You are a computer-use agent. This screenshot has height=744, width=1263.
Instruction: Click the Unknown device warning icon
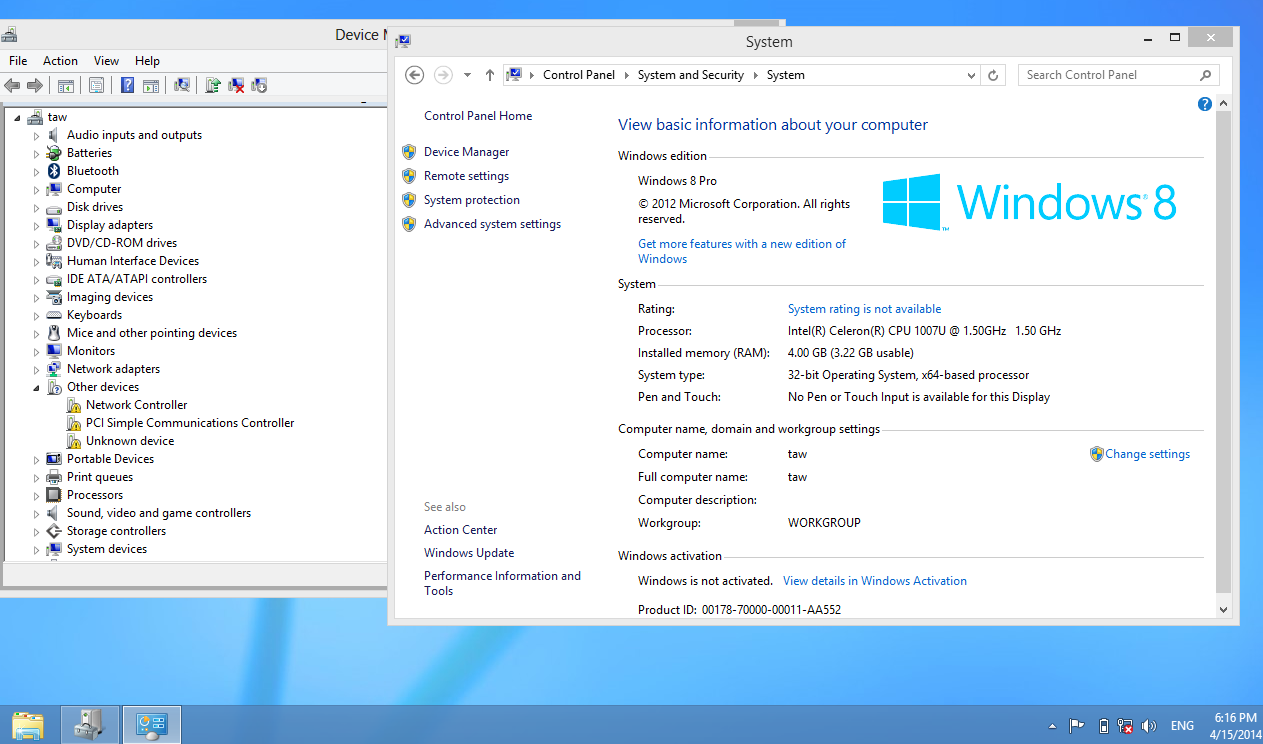click(74, 441)
